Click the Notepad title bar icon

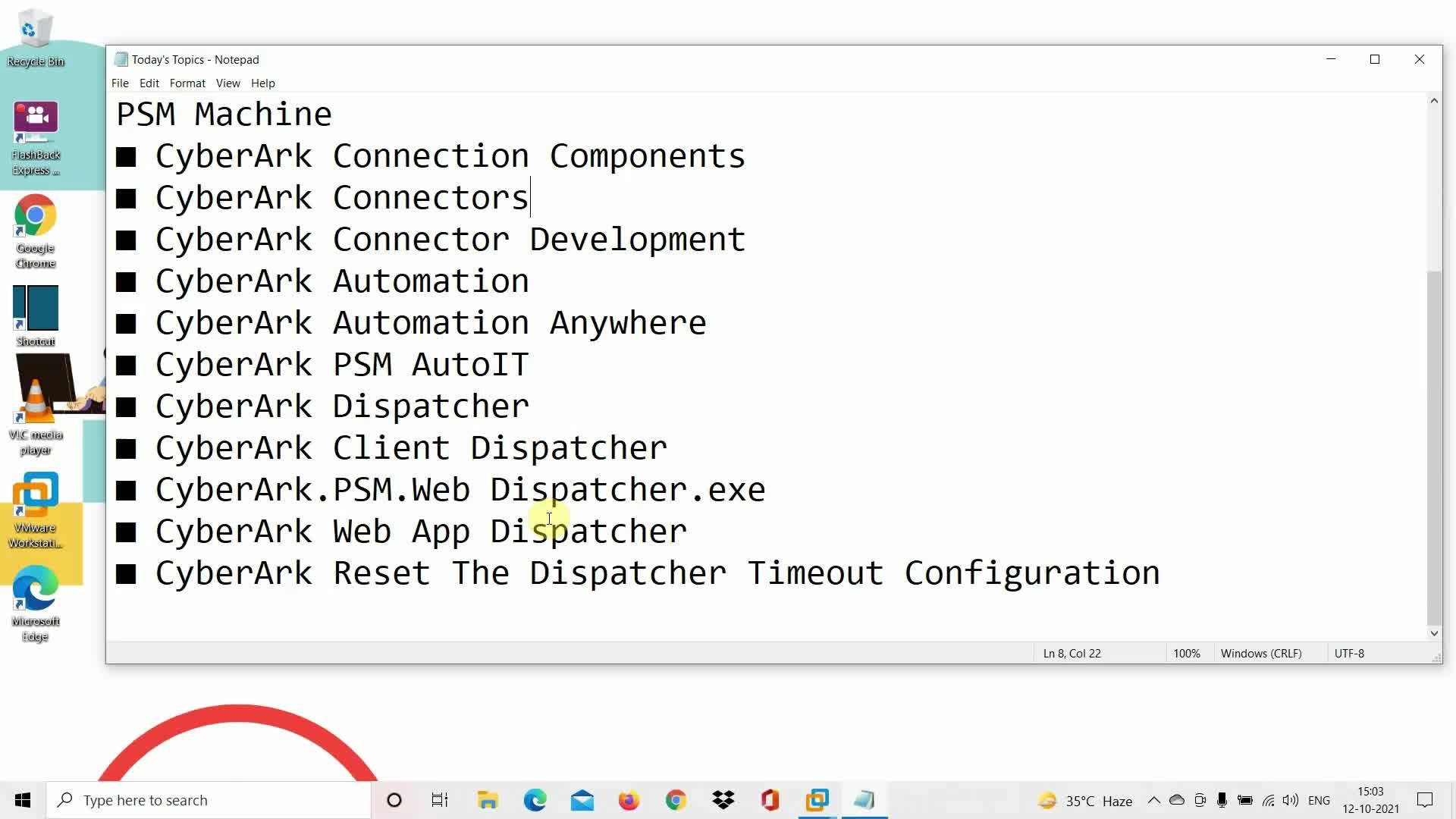pos(121,59)
